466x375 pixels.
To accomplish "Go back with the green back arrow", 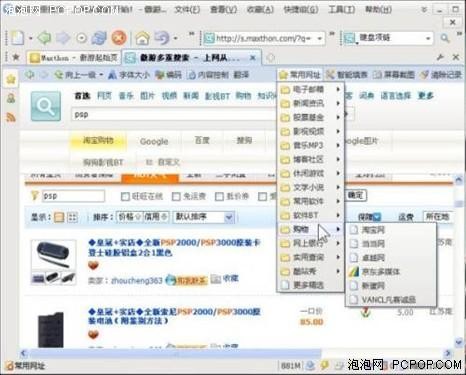I will 44,38.
